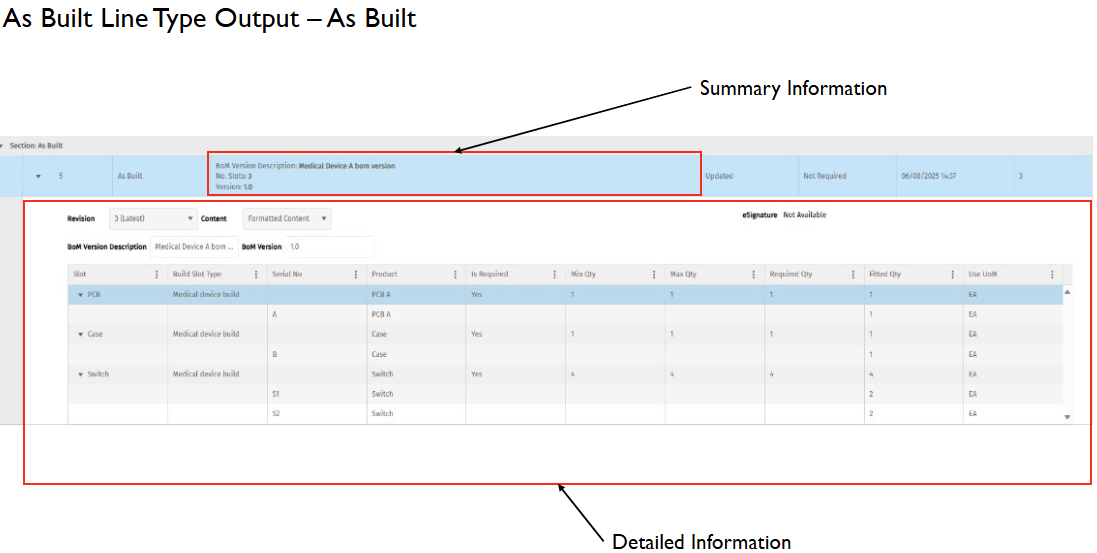
Task: Open the Revision dropdown
Action: tap(153, 218)
